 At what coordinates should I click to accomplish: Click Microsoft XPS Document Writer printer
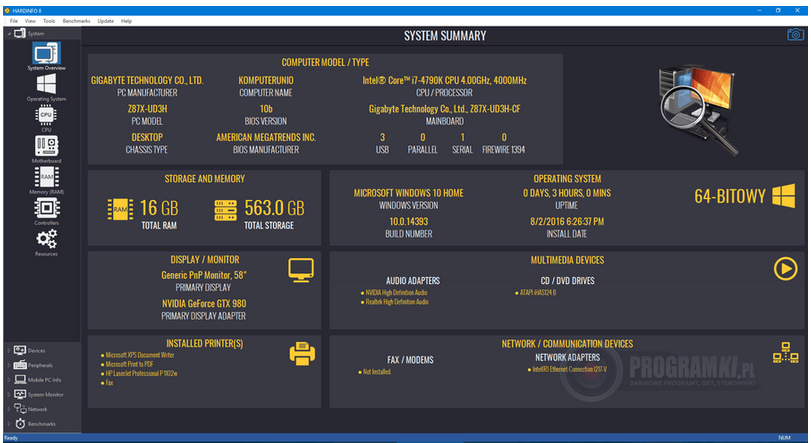click(x=140, y=355)
